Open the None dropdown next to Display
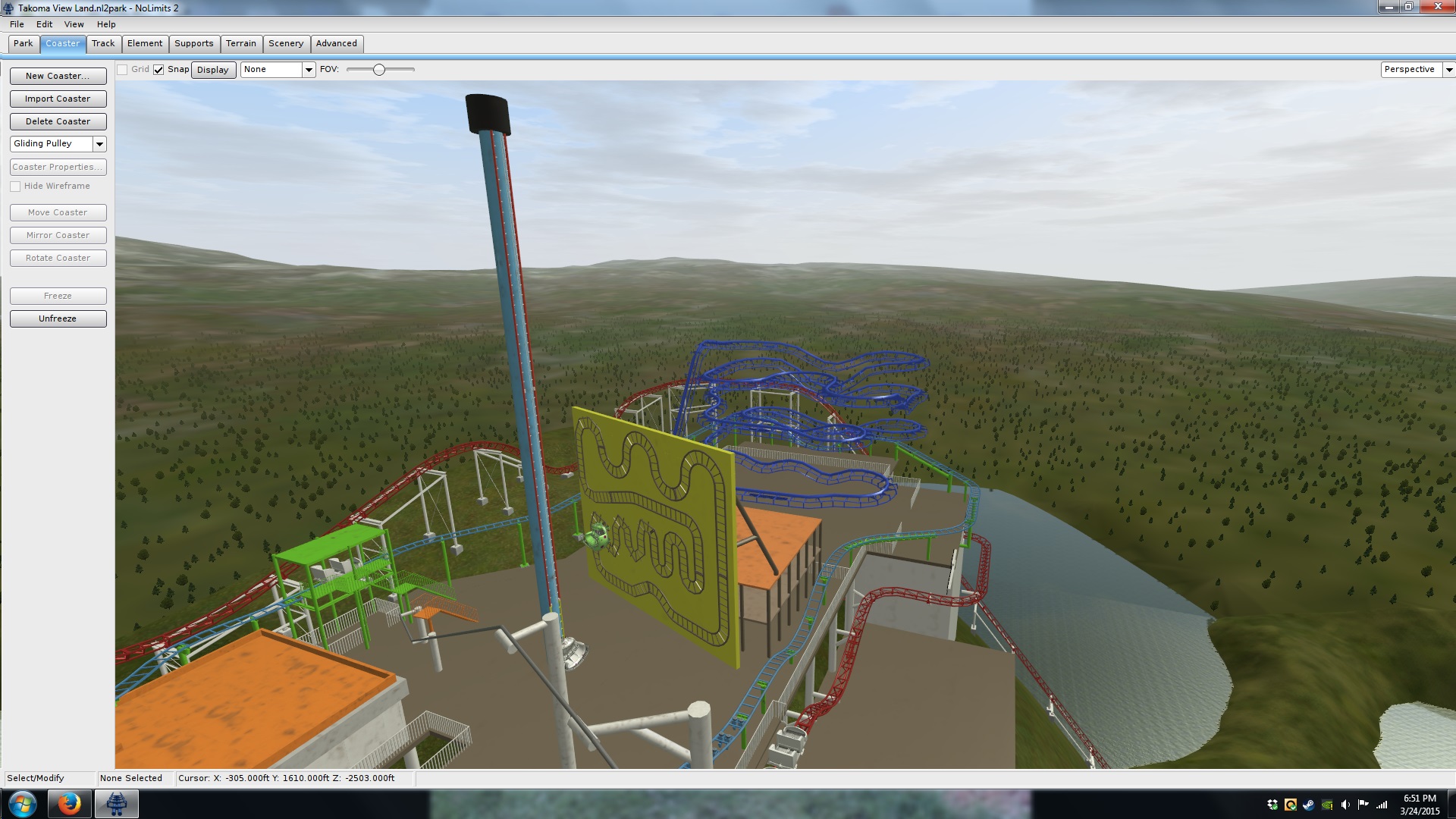This screenshot has height=819, width=1456. pyautogui.click(x=309, y=70)
